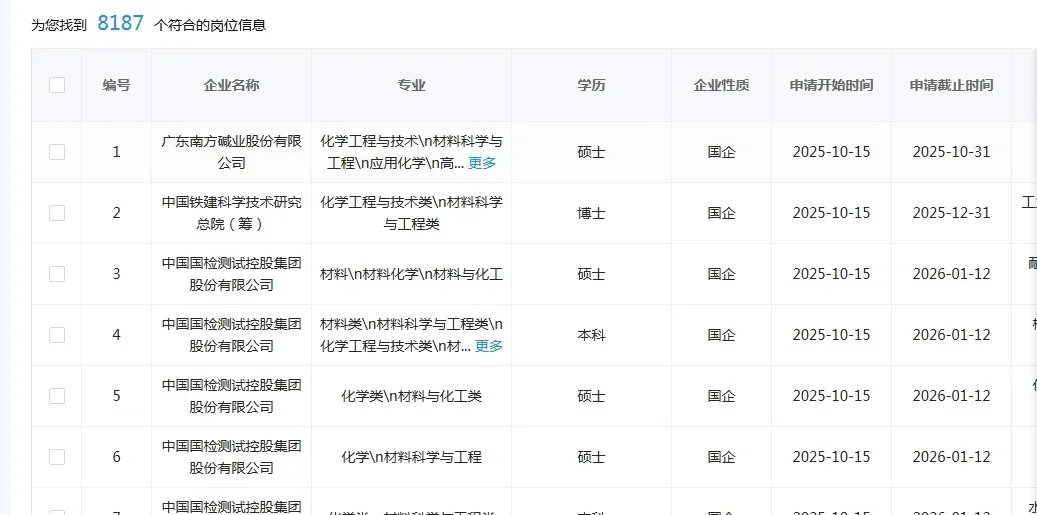Tick the select-all checkbox in header
The image size is (1037, 515).
[x=57, y=85]
